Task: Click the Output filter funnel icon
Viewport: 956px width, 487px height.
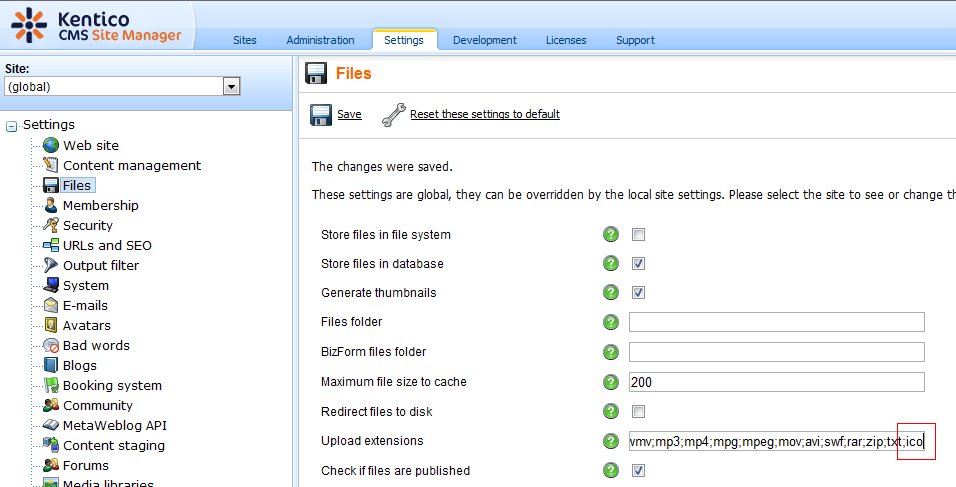Action: pyautogui.click(x=51, y=265)
